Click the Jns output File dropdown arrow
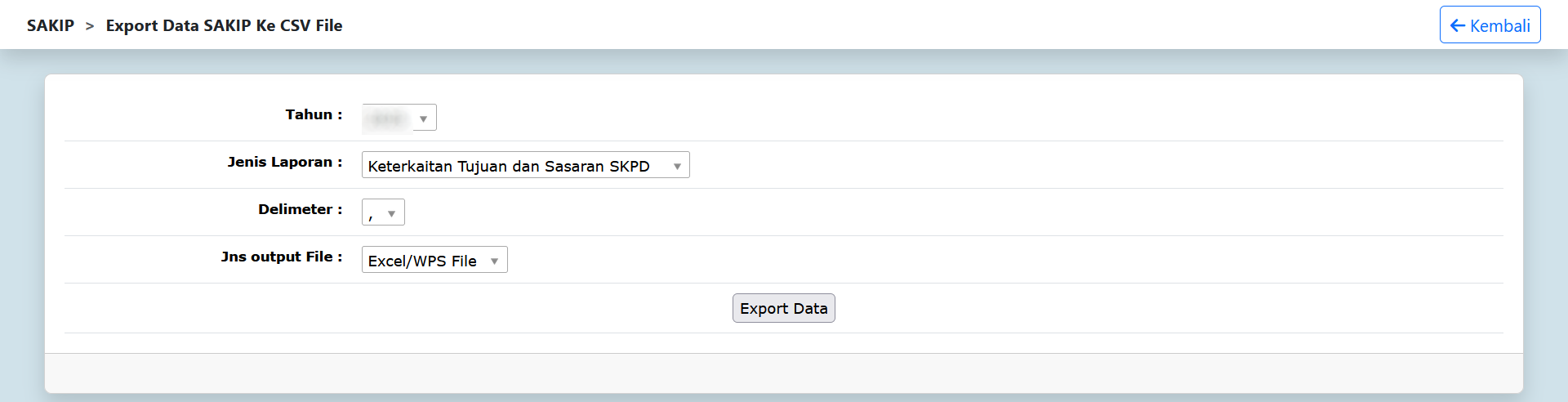1568x402 pixels. pos(494,261)
